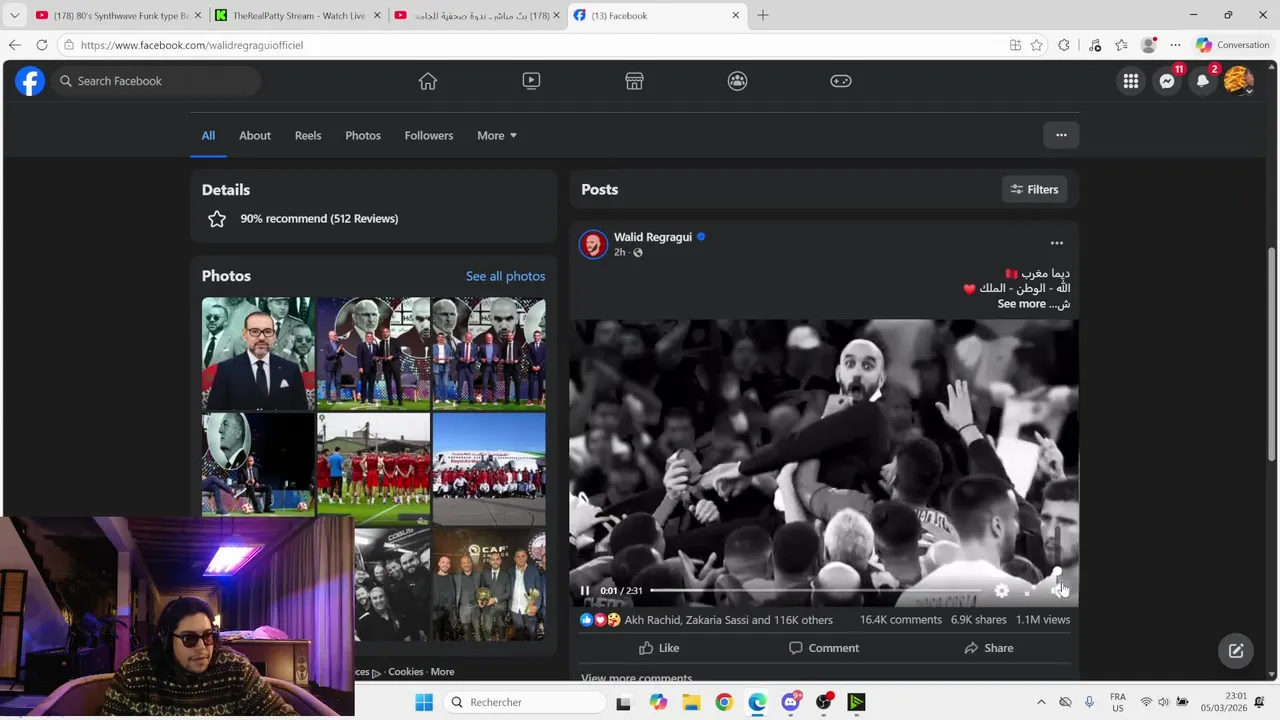Open the Facebook Video tab icon
The image size is (1280, 720).
531,81
